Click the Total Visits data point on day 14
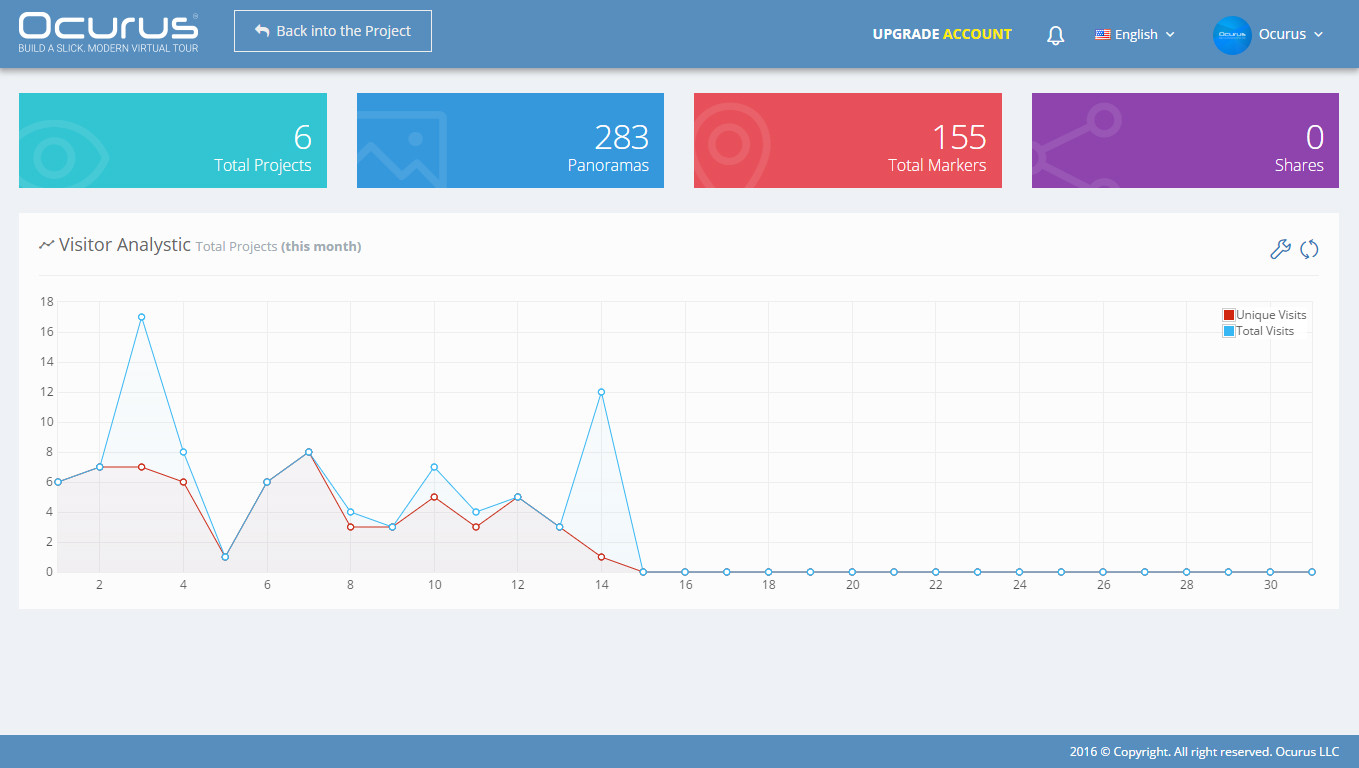1359x768 pixels. point(601,392)
